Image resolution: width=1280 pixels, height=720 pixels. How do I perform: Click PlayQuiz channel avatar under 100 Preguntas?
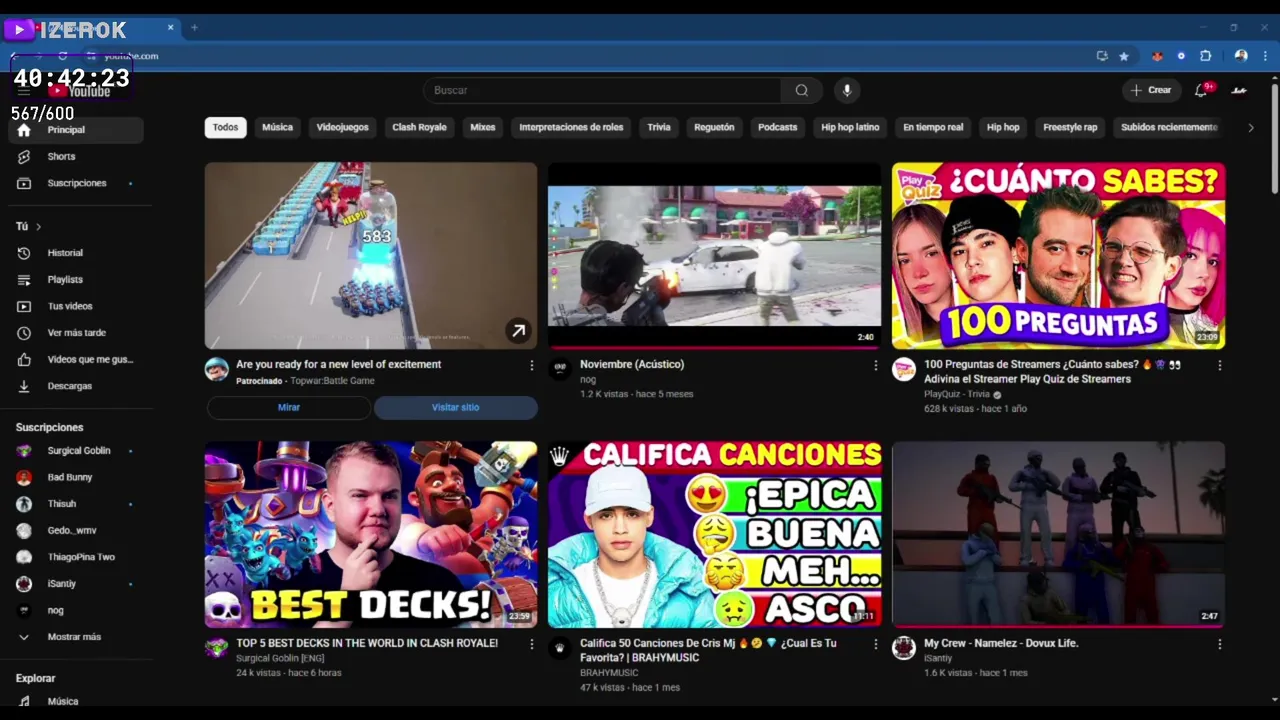[x=904, y=370]
